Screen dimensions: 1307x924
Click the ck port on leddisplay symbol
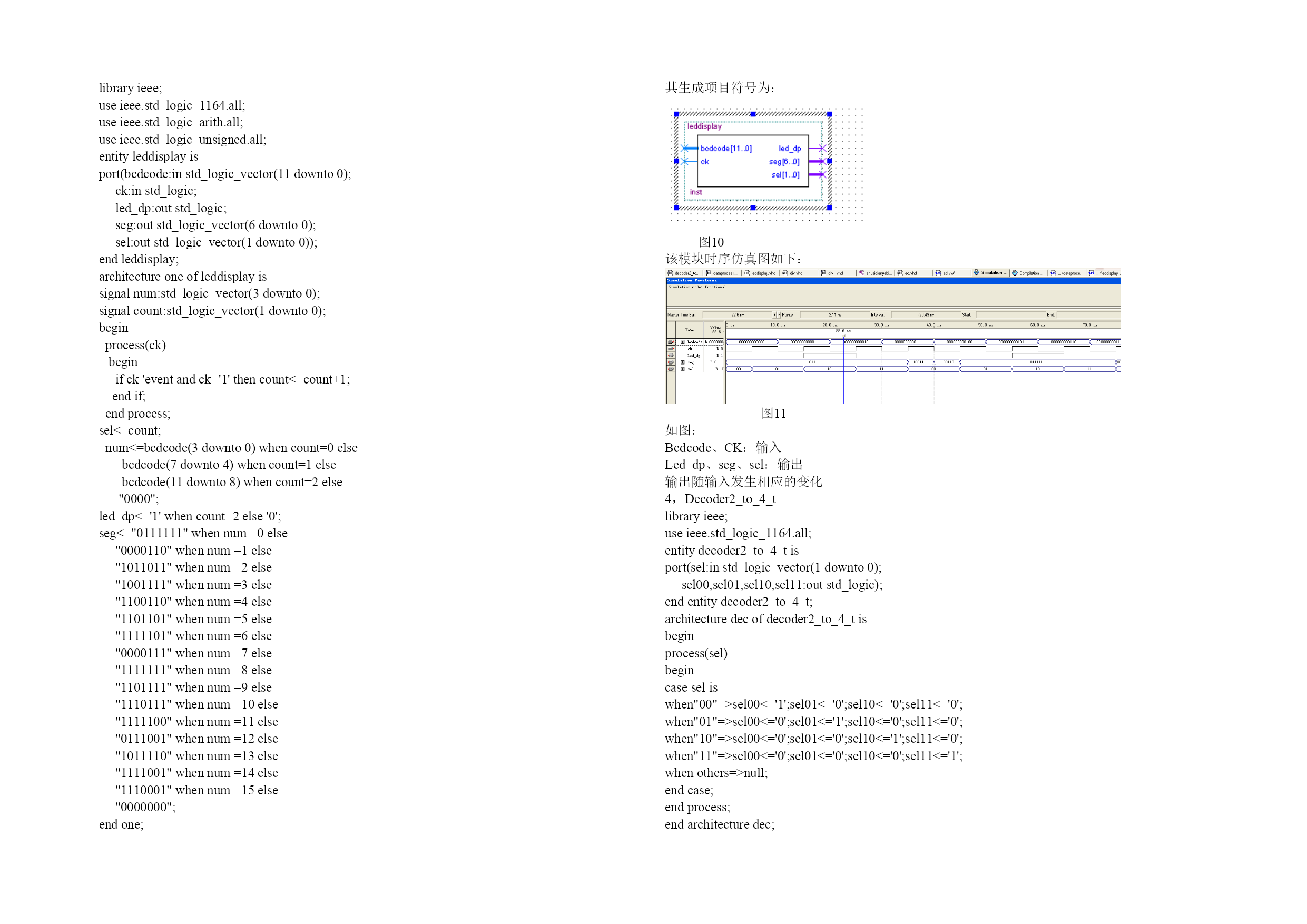(705, 162)
